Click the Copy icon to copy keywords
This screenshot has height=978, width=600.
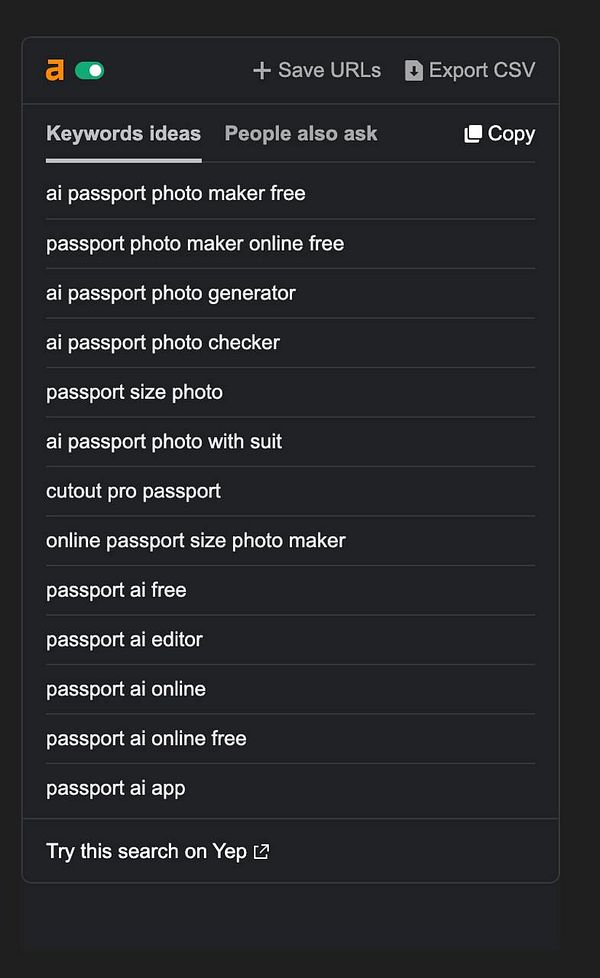475,133
